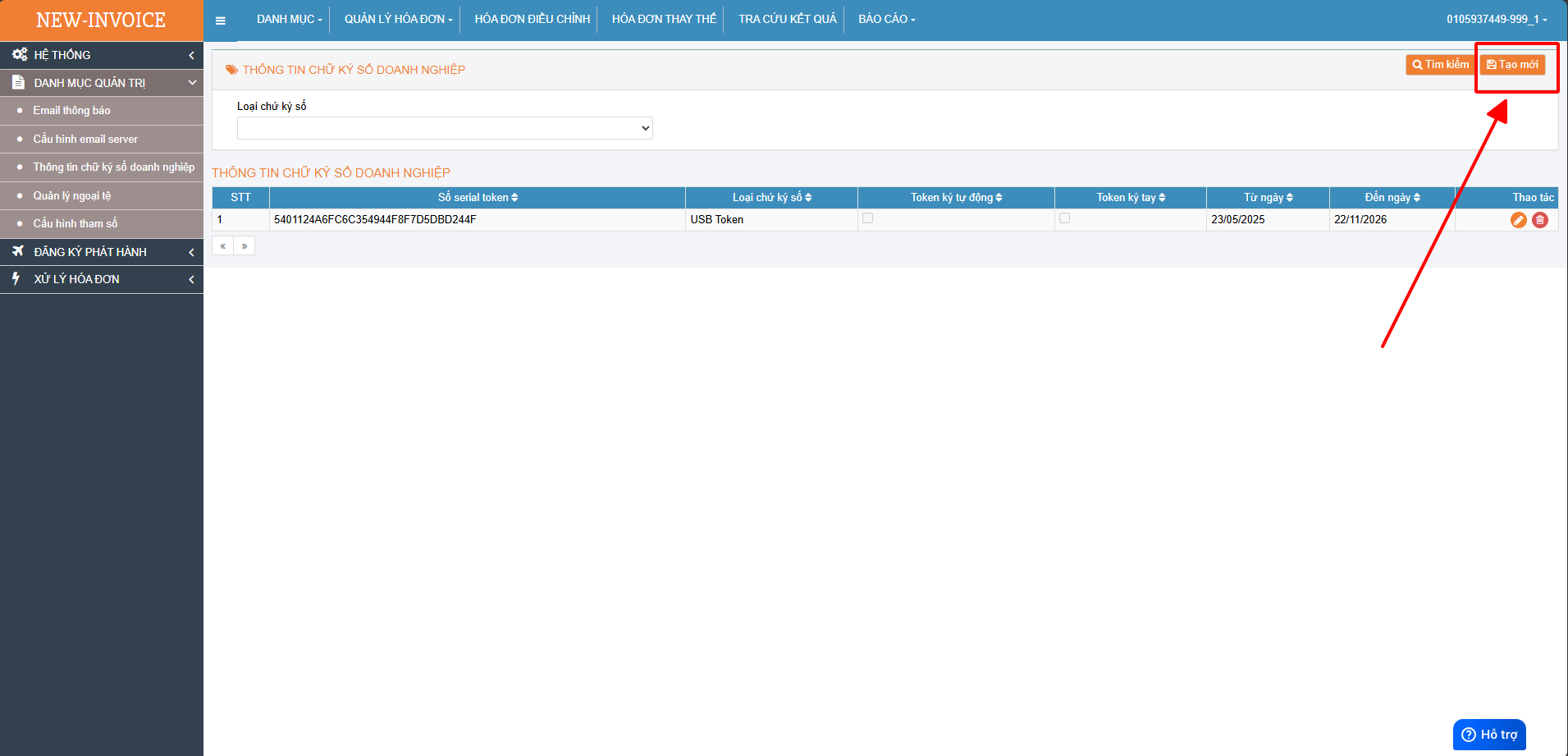Open the BÁO CÁO dropdown menu
Image resolution: width=1568 pixels, height=756 pixels.
[x=886, y=19]
